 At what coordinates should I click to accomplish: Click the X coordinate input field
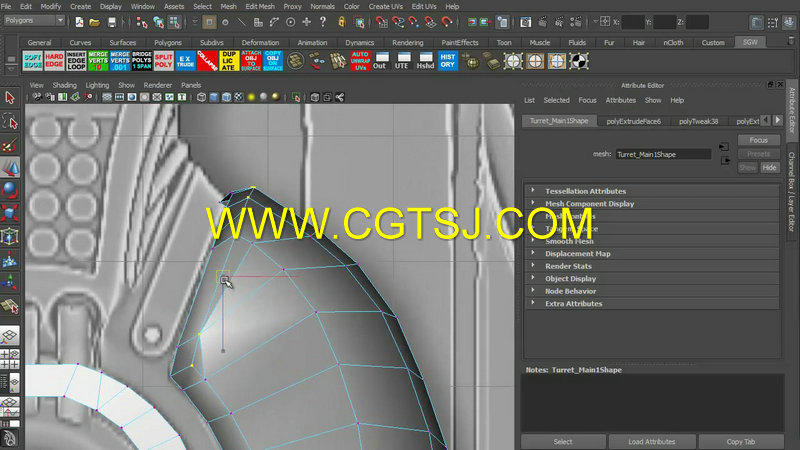(633, 22)
